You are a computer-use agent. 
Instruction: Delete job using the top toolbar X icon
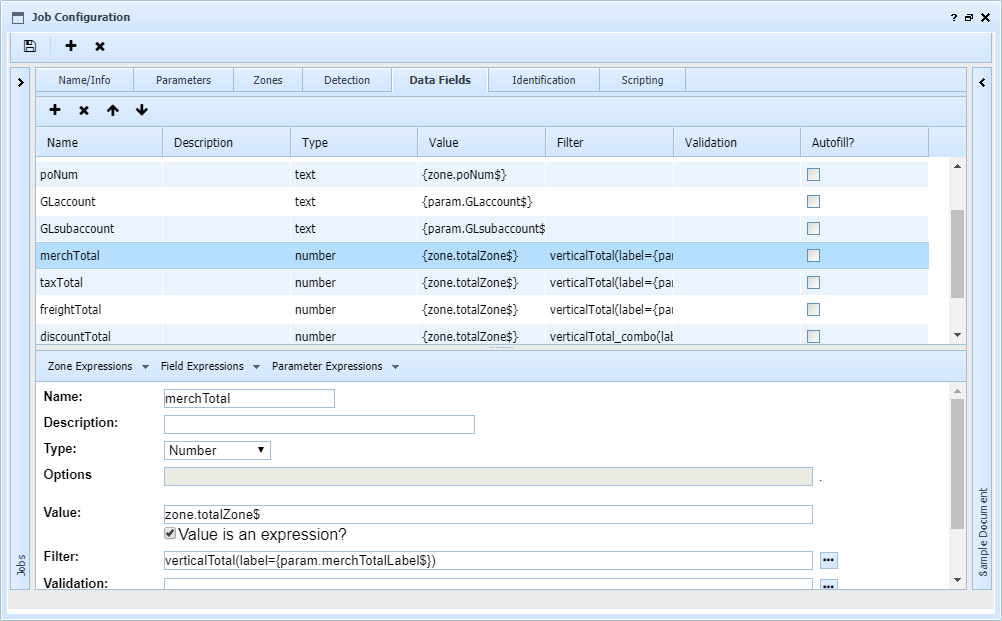click(x=100, y=46)
